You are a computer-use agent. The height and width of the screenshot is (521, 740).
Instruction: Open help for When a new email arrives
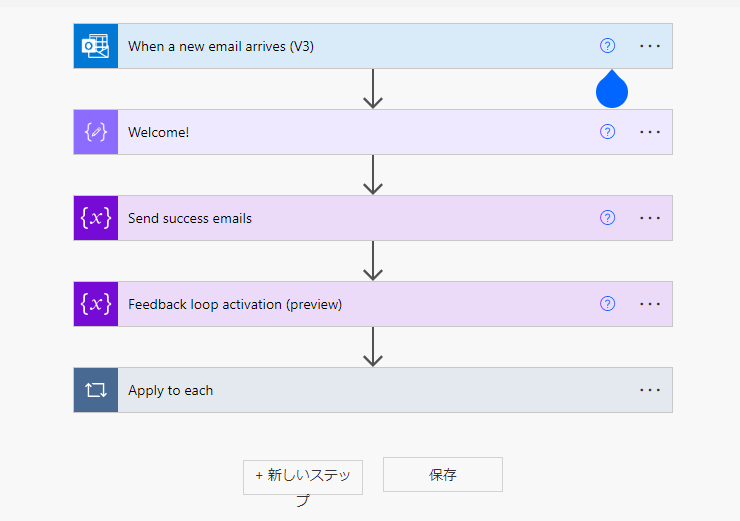[607, 46]
